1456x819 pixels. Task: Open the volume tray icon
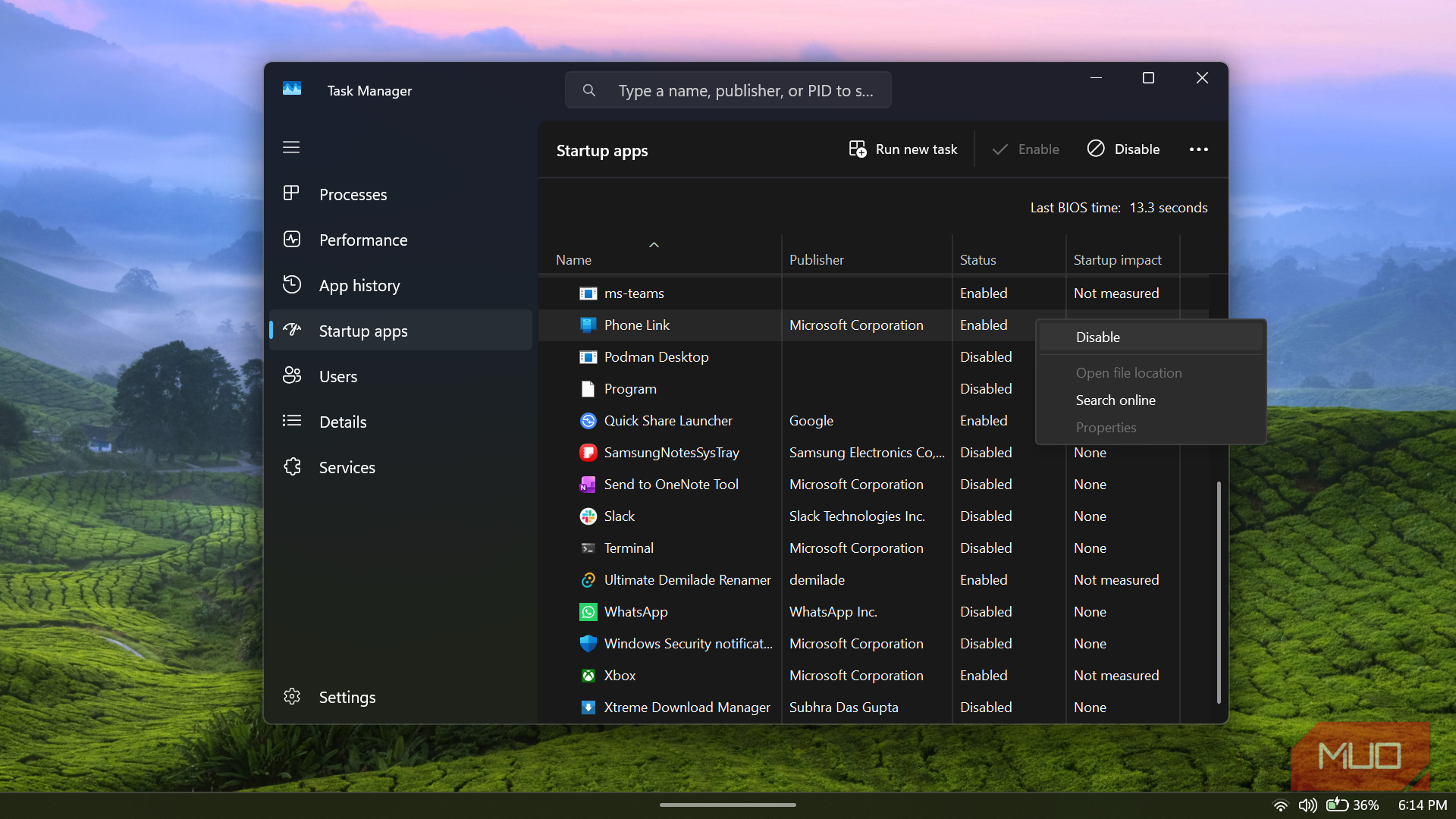pyautogui.click(x=1307, y=805)
